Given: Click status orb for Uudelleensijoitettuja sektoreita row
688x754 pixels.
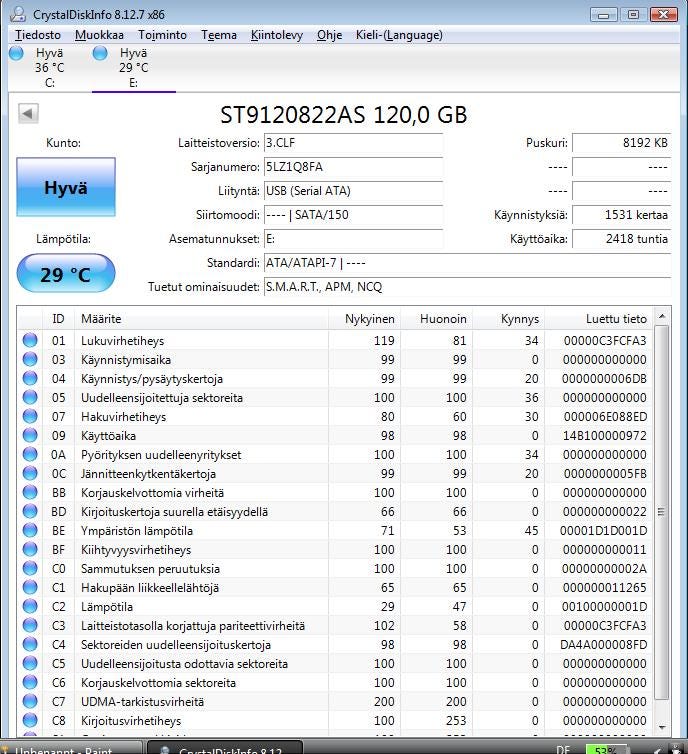Looking at the screenshot, I should pos(30,397).
